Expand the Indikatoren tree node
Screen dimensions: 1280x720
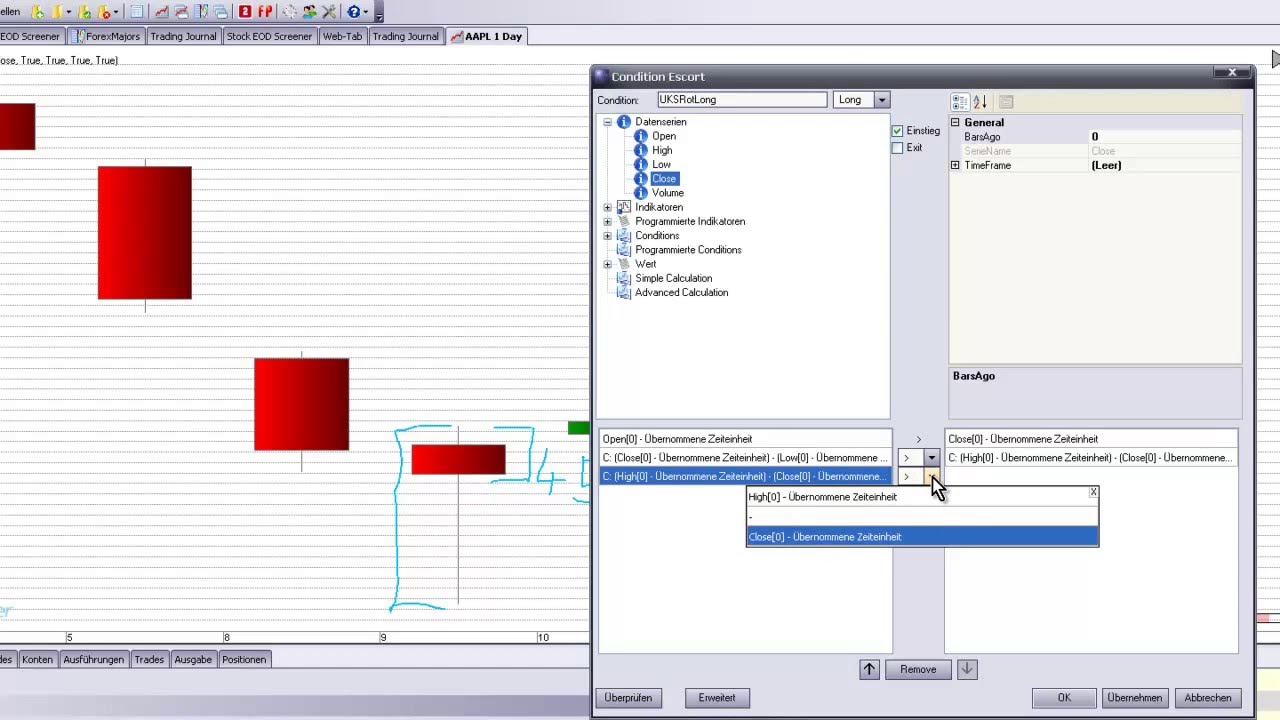607,207
